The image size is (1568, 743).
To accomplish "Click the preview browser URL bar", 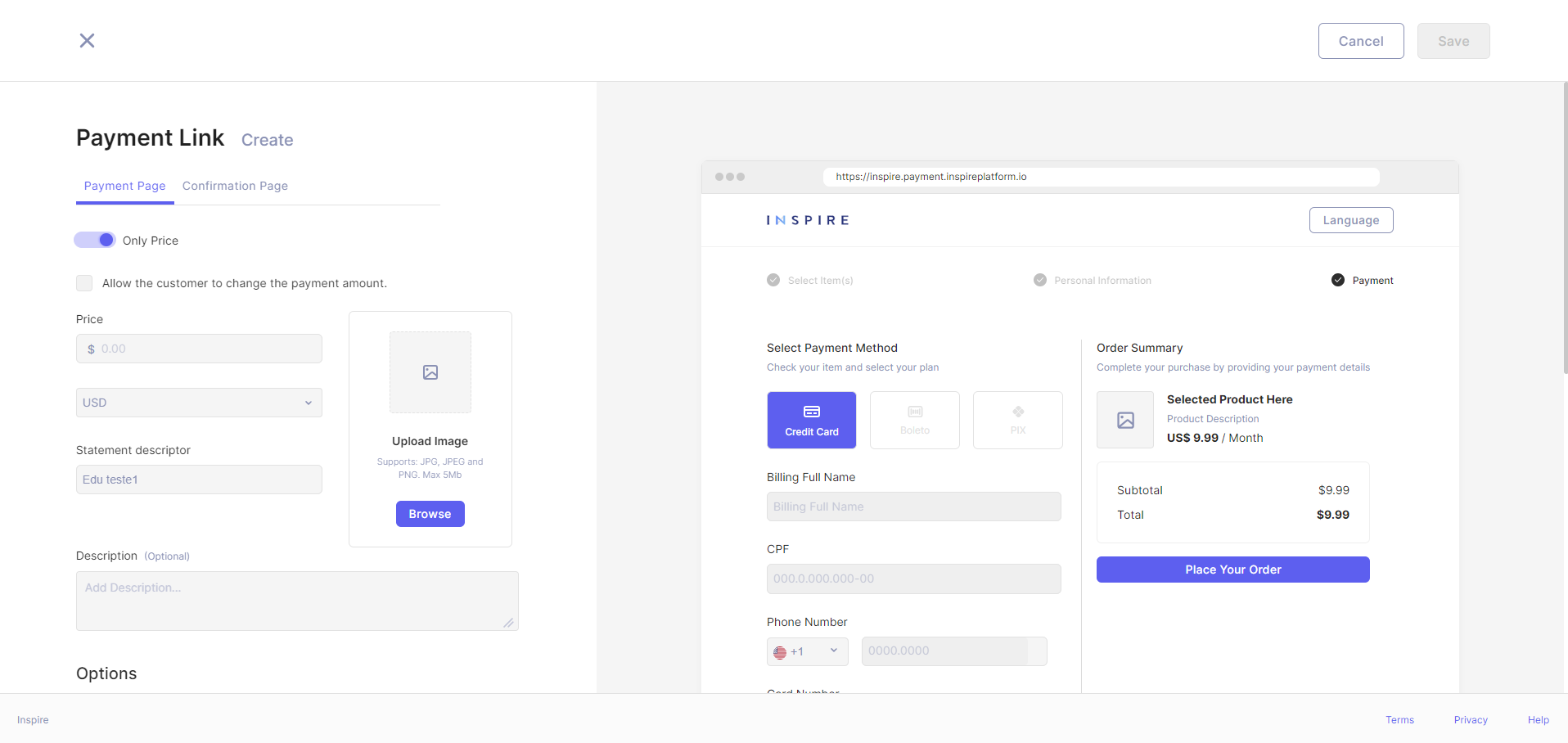I will click(x=1102, y=177).
